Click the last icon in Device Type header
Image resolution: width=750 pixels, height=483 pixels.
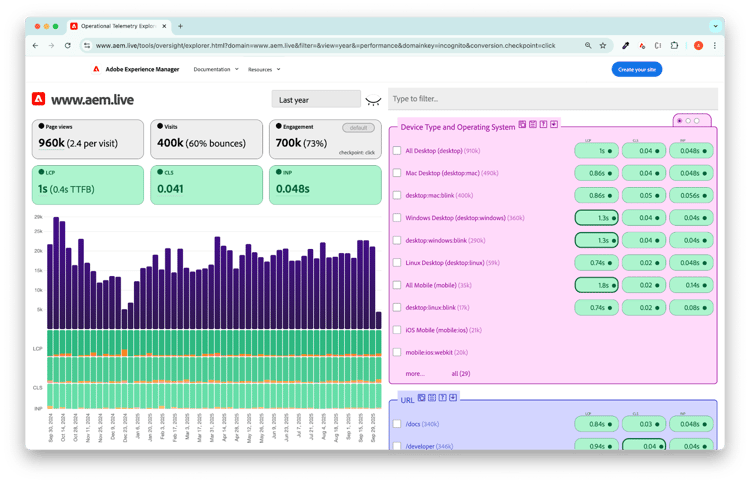pos(554,125)
